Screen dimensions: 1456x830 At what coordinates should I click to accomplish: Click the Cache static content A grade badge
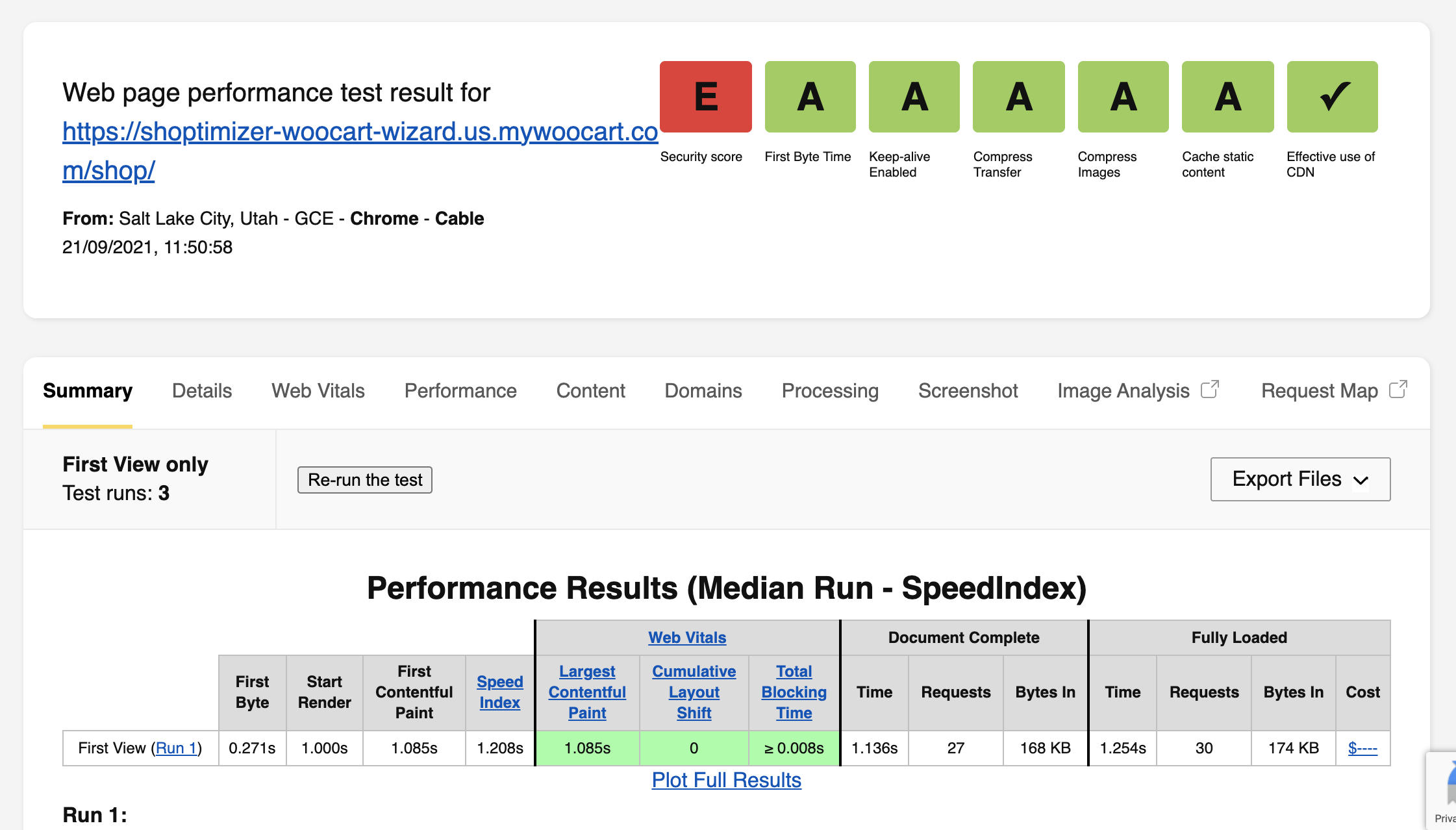pos(1228,97)
